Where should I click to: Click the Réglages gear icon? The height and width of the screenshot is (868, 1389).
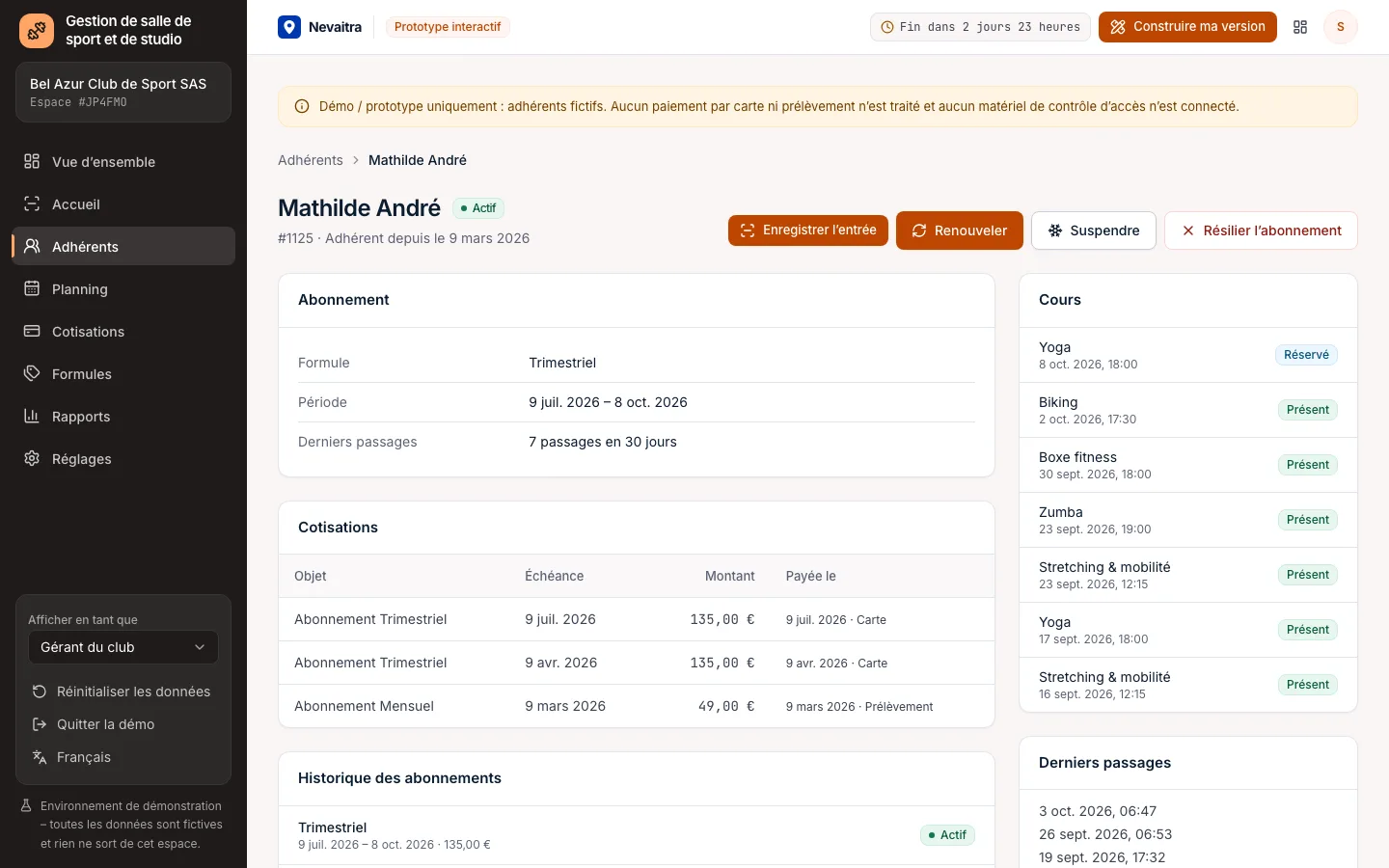click(32, 458)
